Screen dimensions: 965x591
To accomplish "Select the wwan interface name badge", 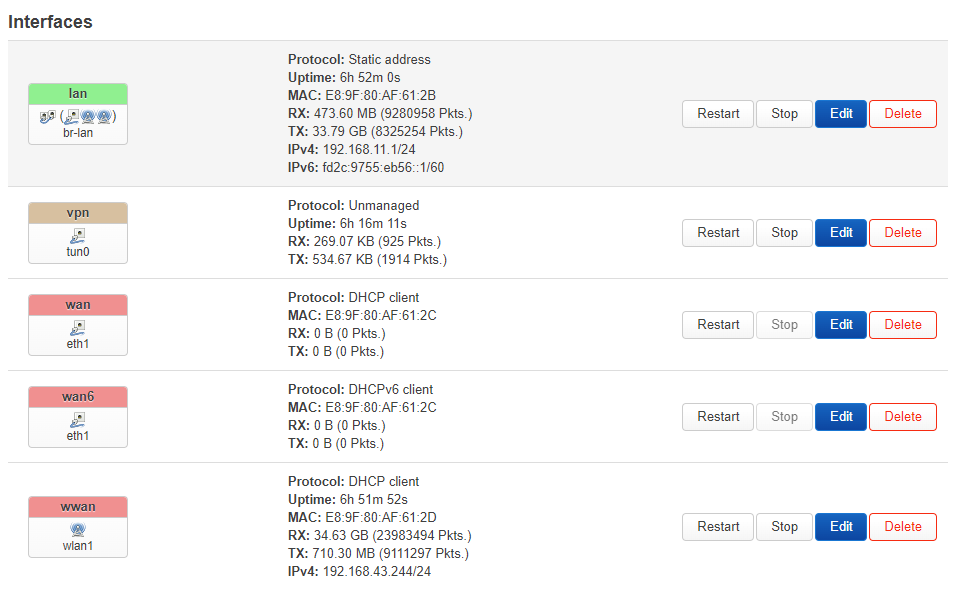I will [78, 506].
